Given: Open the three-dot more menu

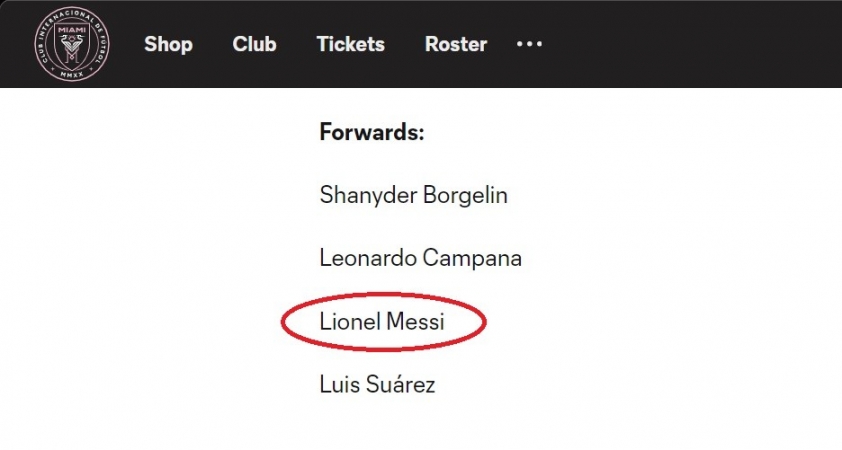Looking at the screenshot, I should tap(529, 44).
